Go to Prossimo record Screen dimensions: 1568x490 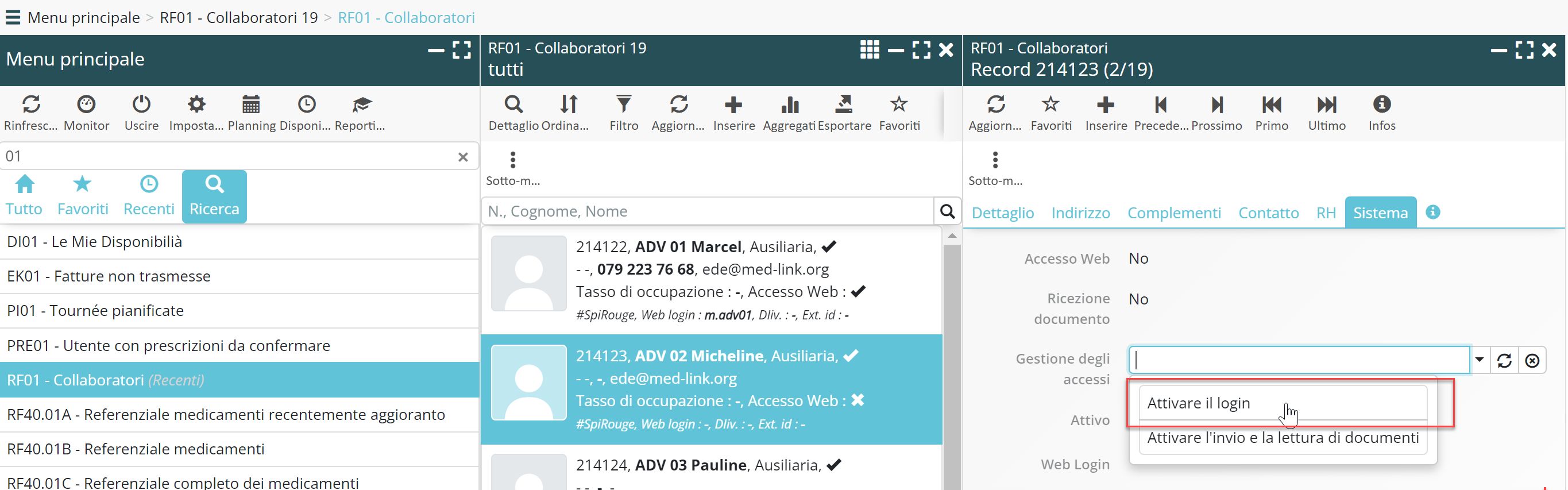pyautogui.click(x=1216, y=105)
